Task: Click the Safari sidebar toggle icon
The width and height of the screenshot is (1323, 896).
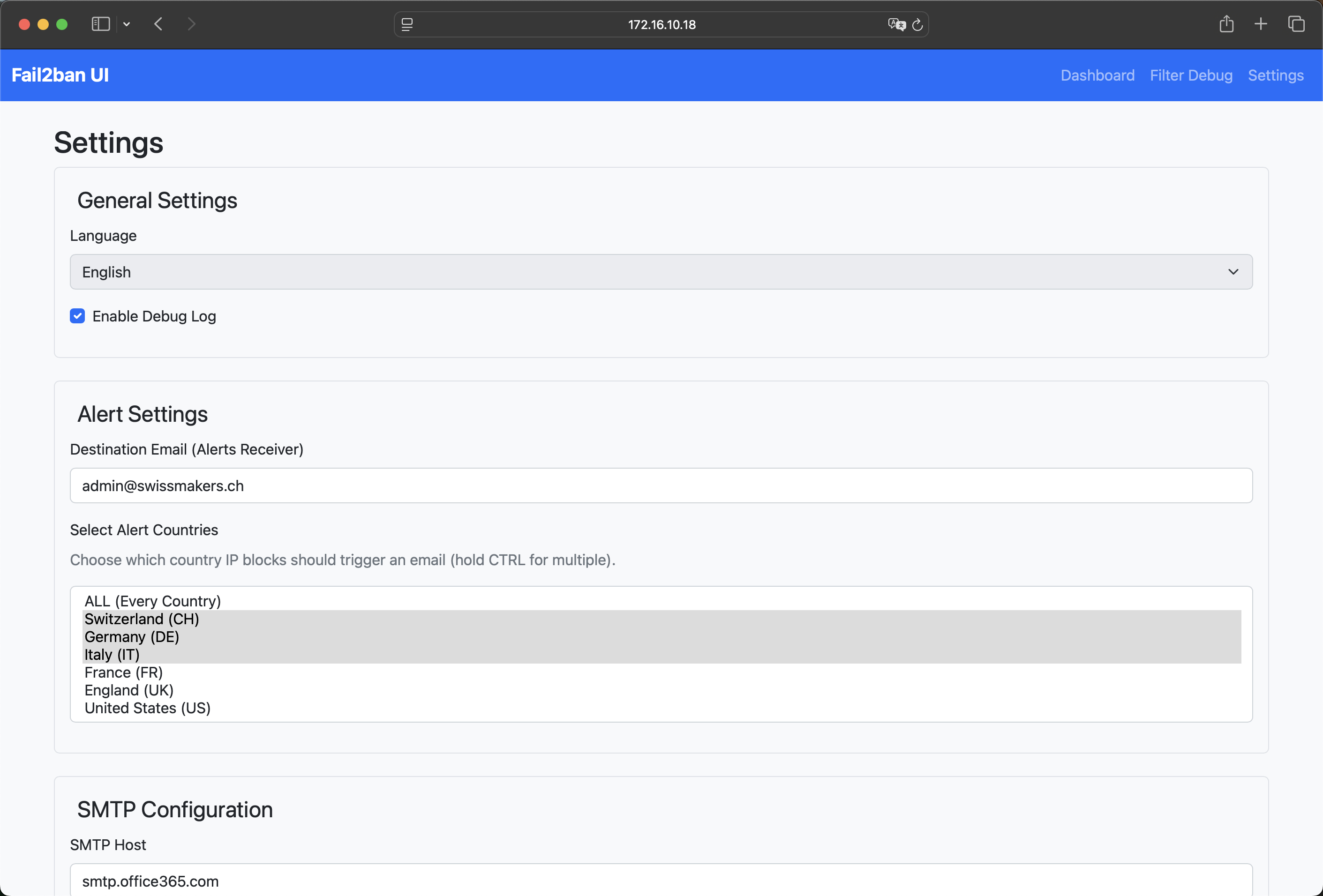Action: [101, 24]
